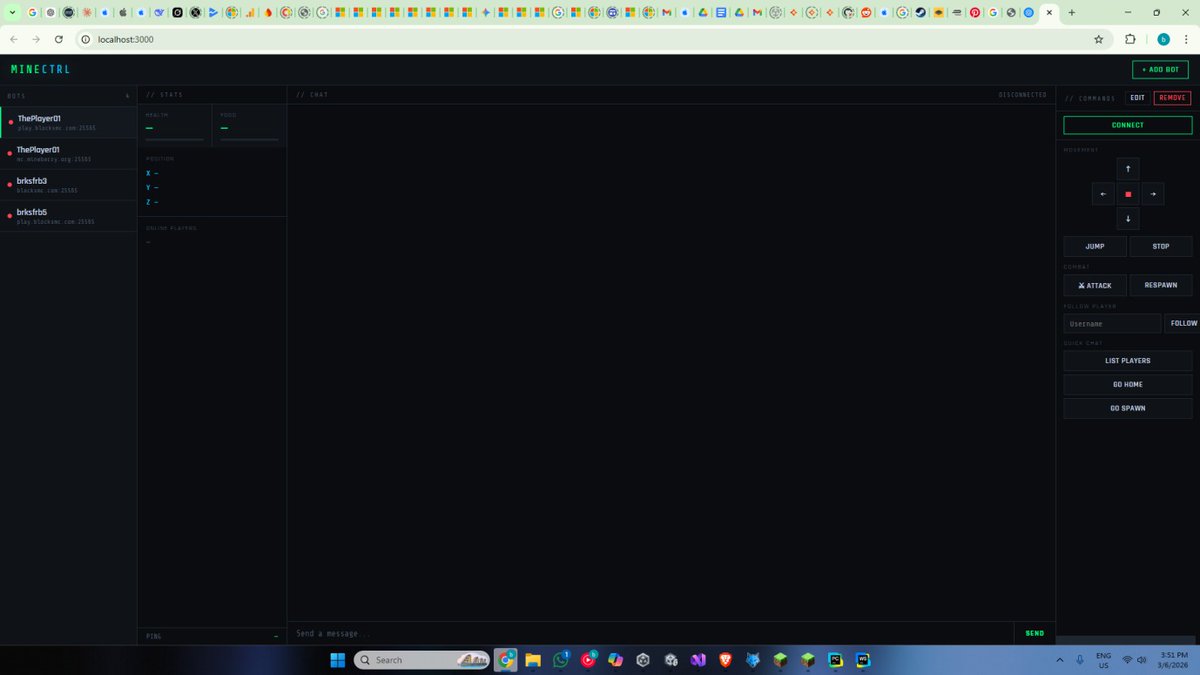
Task: Click the GO HOME quick chat button
Action: (x=1128, y=385)
